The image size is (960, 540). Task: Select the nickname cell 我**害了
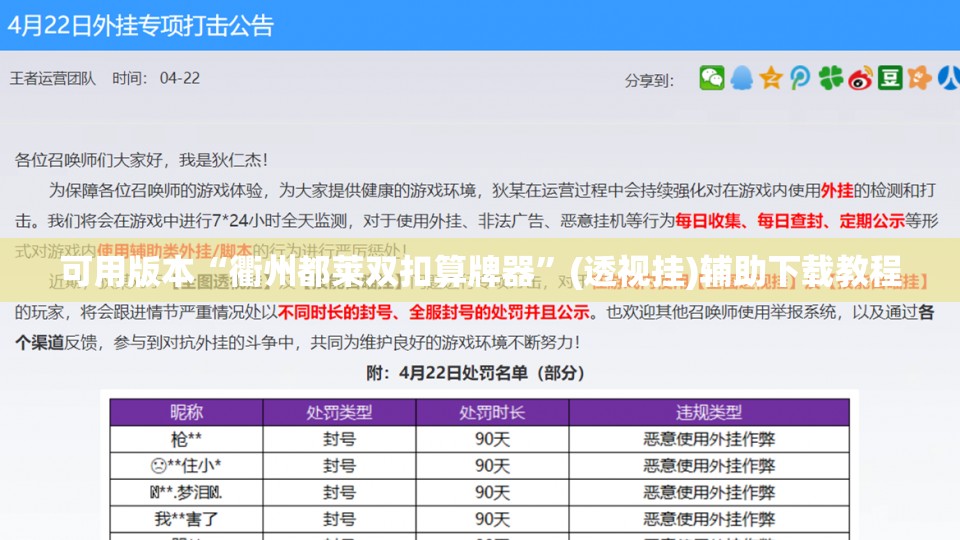186,519
